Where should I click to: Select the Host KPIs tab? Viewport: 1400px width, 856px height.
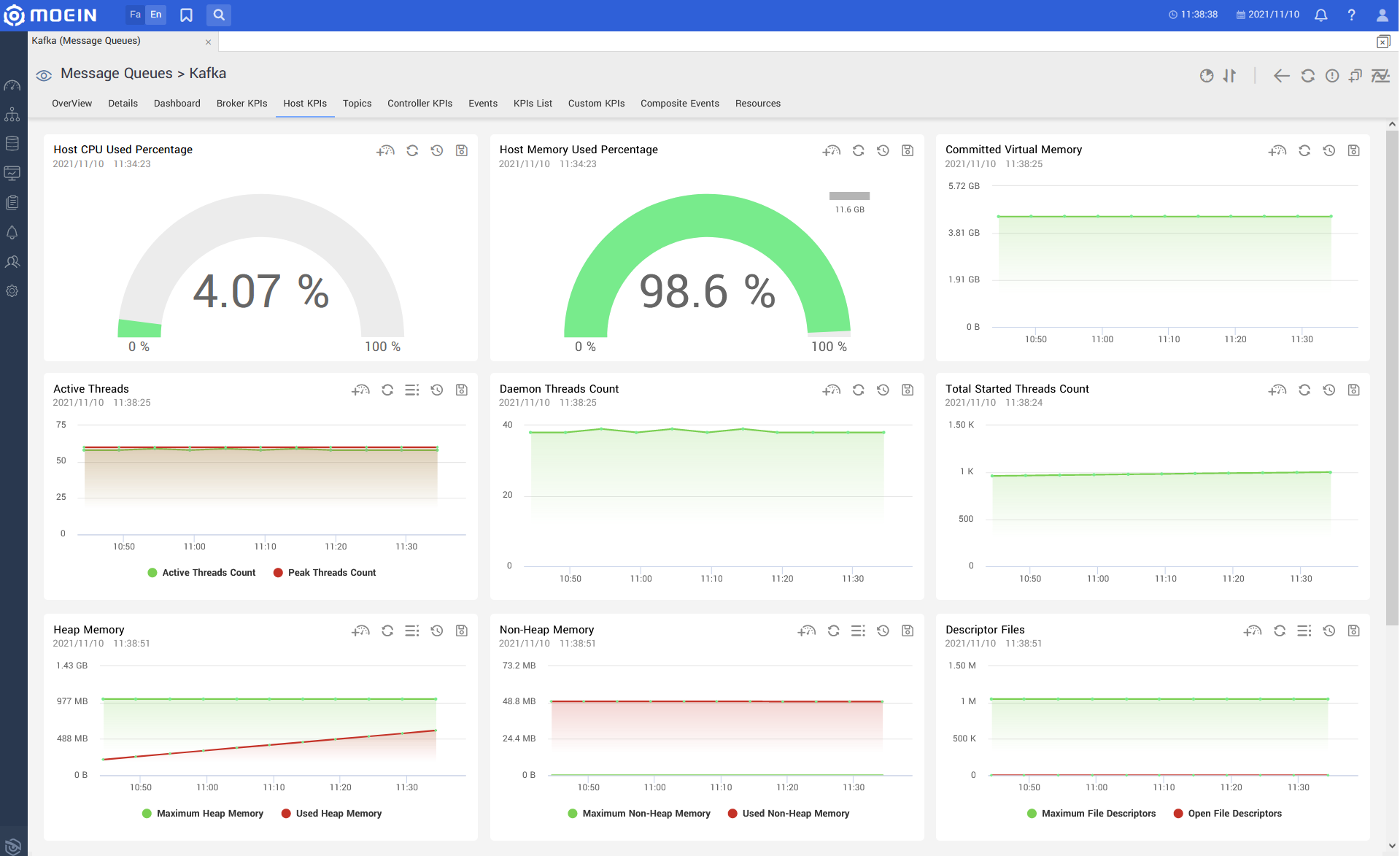click(305, 104)
